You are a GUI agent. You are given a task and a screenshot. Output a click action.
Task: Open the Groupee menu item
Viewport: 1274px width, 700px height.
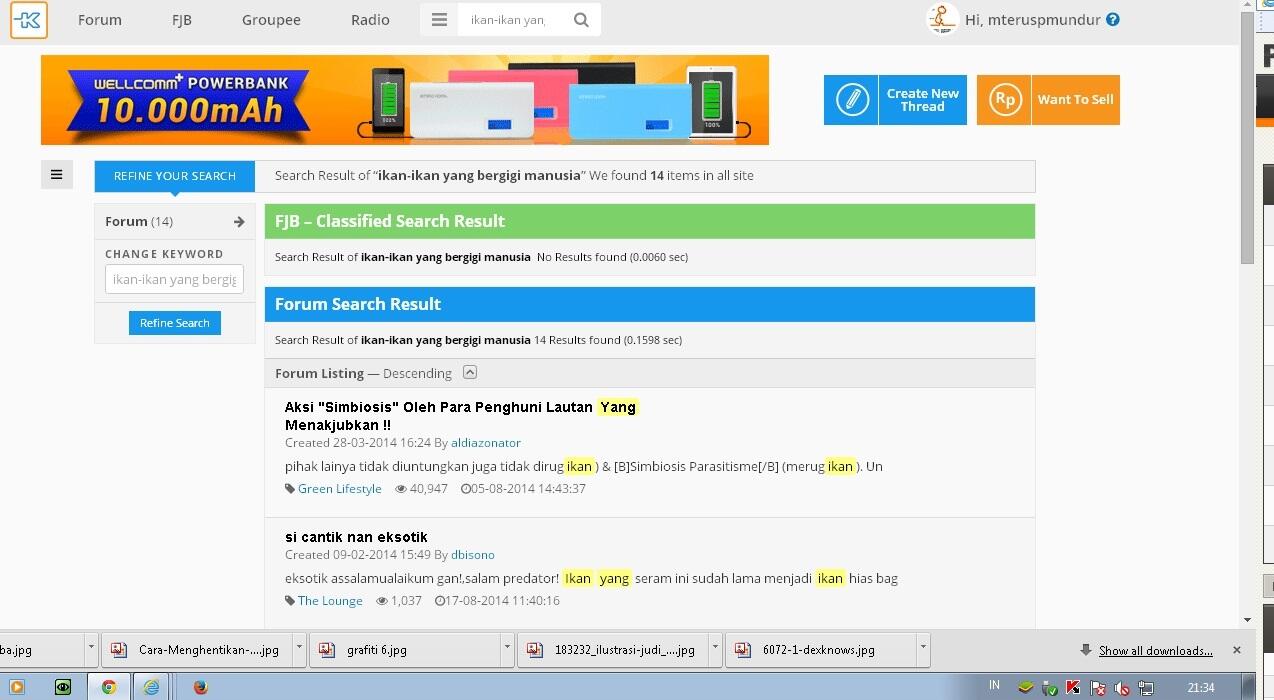coord(271,20)
